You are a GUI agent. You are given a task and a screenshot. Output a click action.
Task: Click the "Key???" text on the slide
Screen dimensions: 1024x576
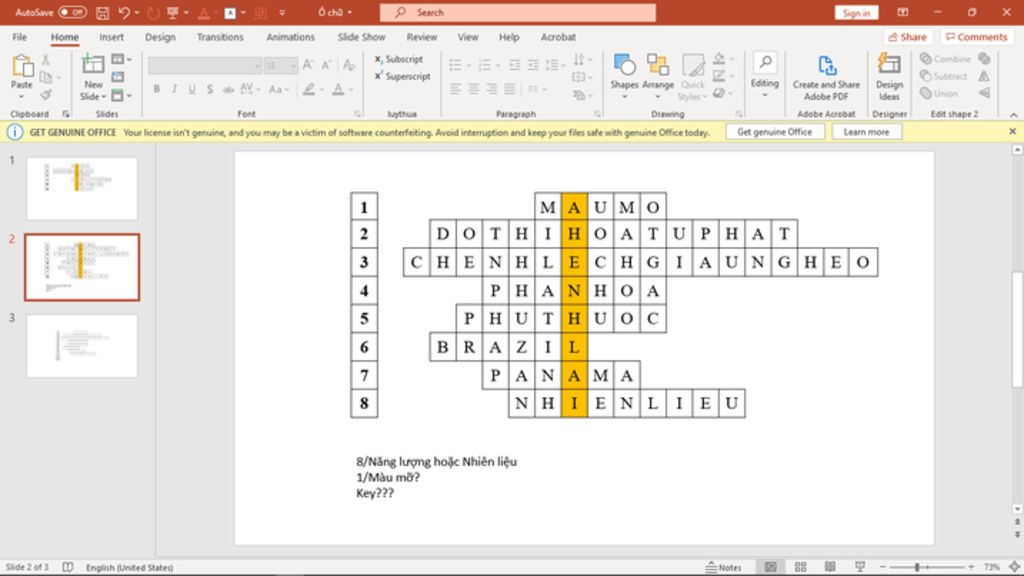coord(375,493)
